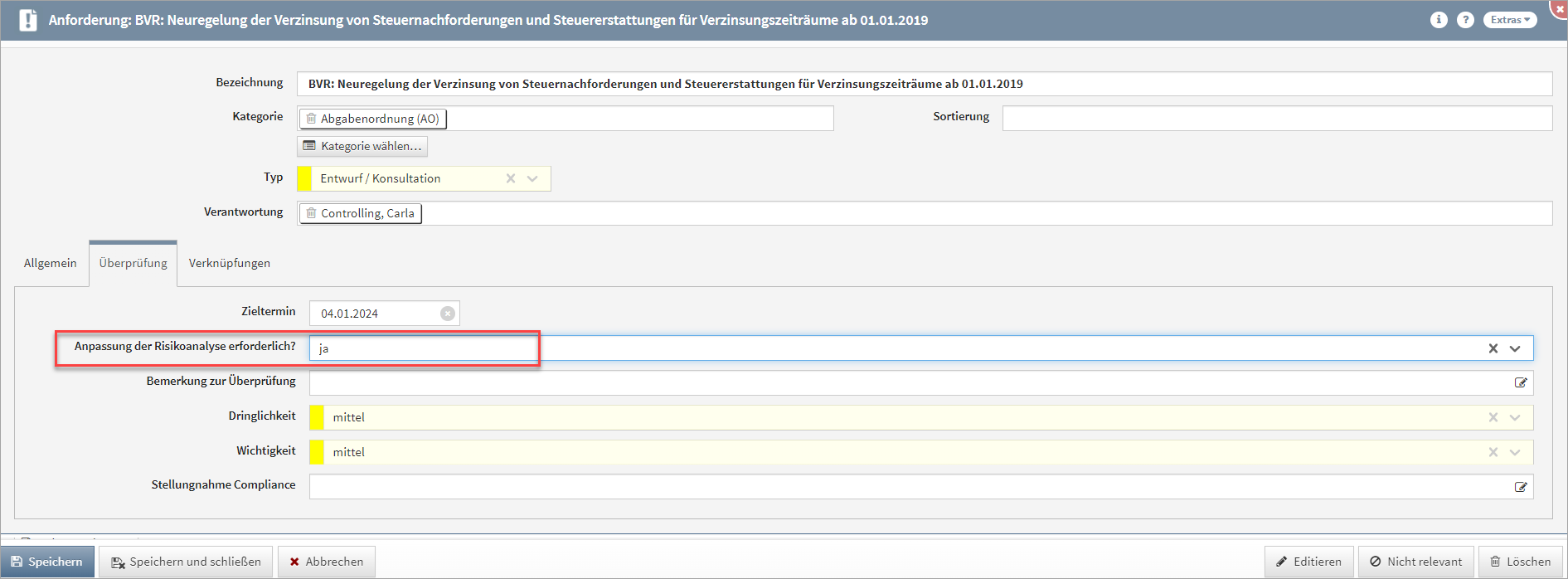The image size is (1568, 579).
Task: Open editor icon for Bemerkung zur Überprüfung
Action: (x=1521, y=382)
